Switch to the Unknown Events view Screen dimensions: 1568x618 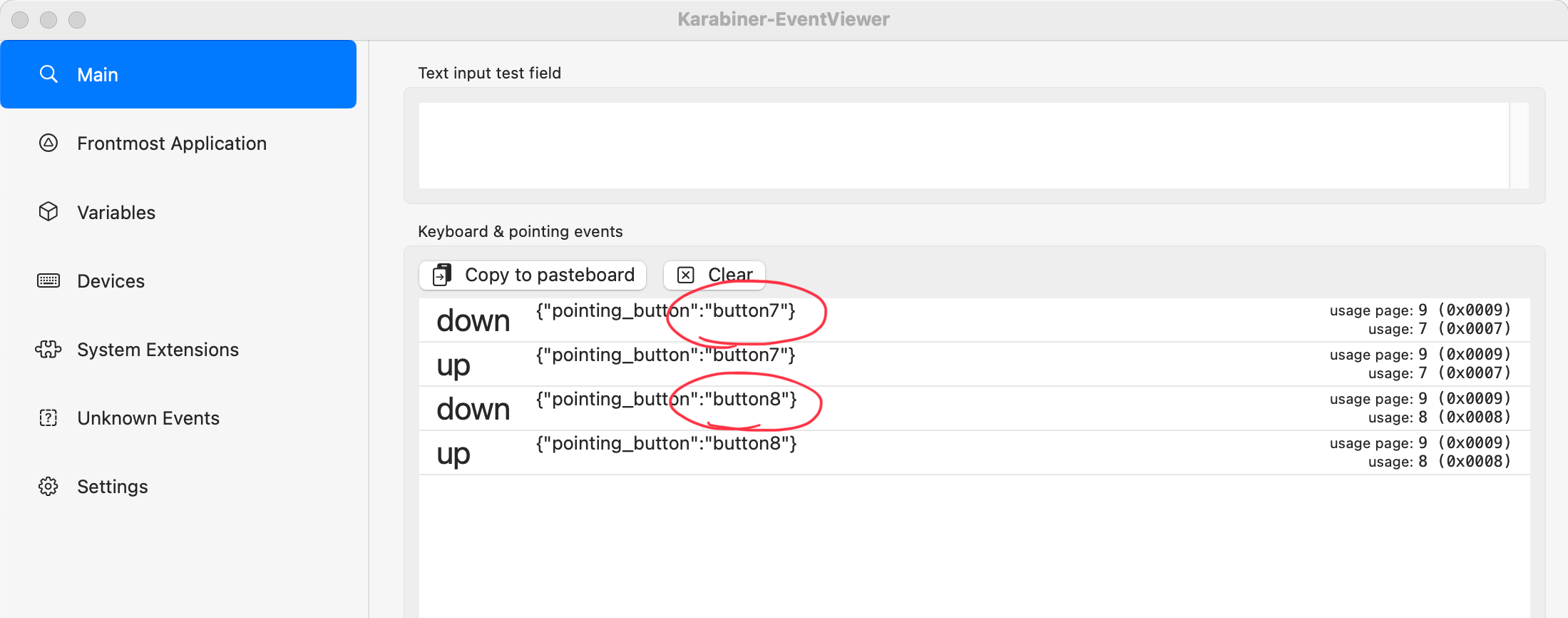pyautogui.click(x=148, y=417)
